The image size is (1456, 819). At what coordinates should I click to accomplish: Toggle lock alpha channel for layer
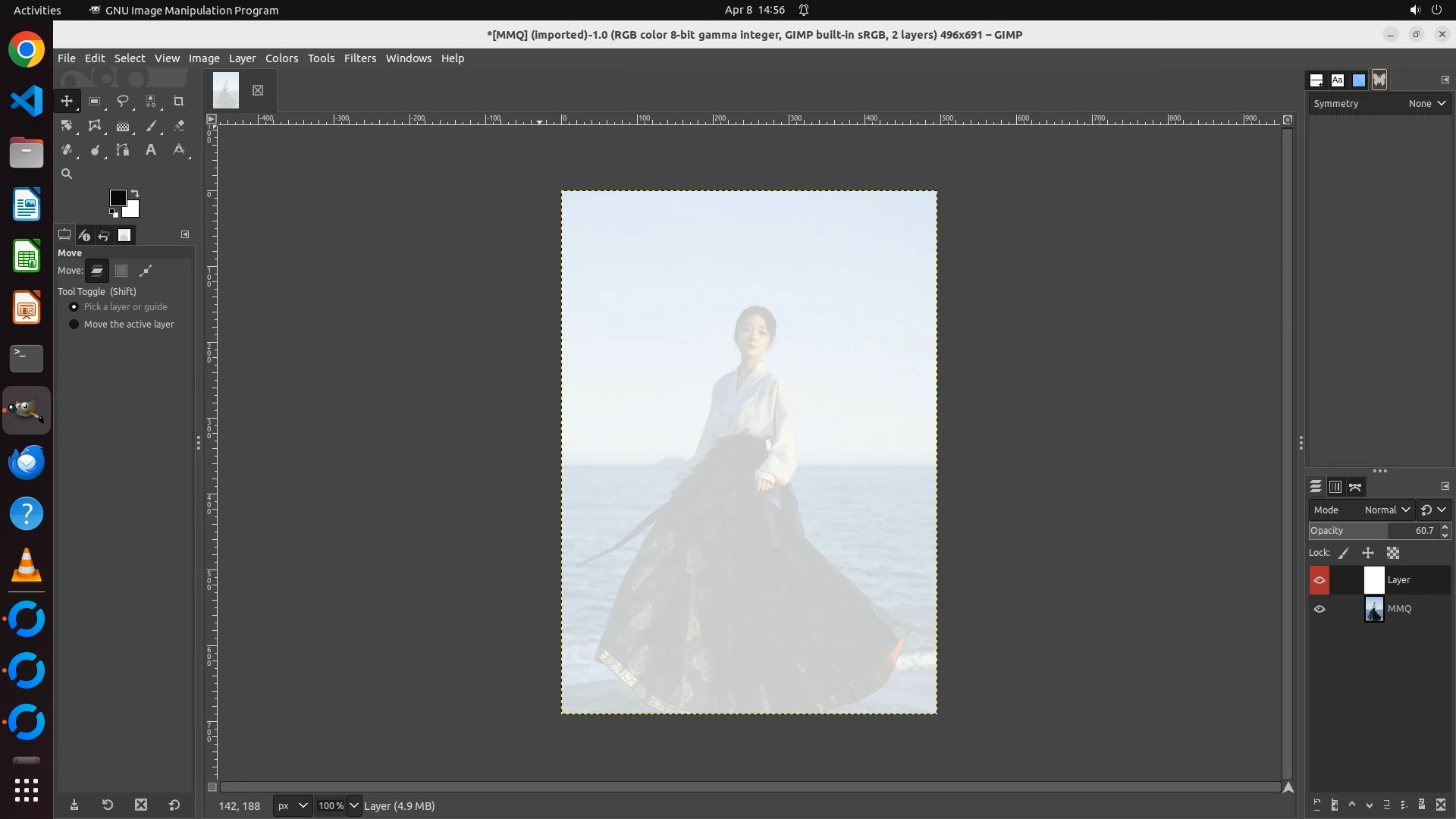pos(1393,554)
